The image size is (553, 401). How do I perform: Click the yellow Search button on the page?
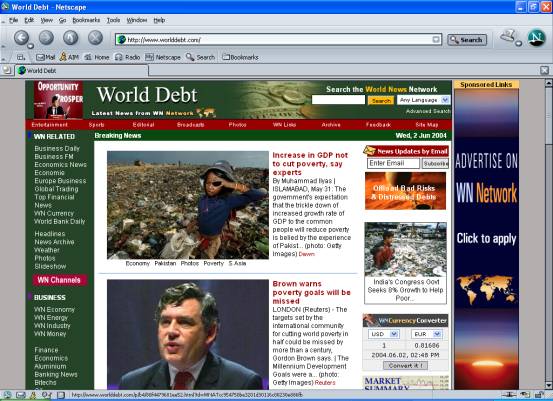tap(381, 101)
